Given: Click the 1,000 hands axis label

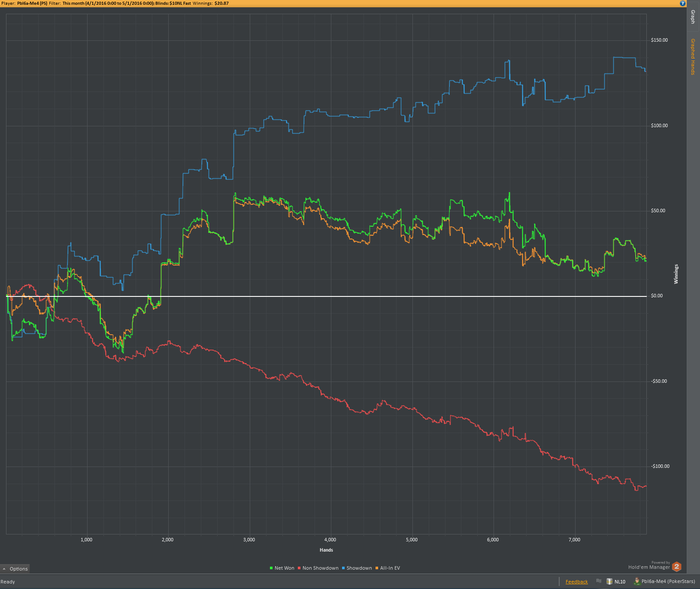Looking at the screenshot, I should (x=87, y=540).
